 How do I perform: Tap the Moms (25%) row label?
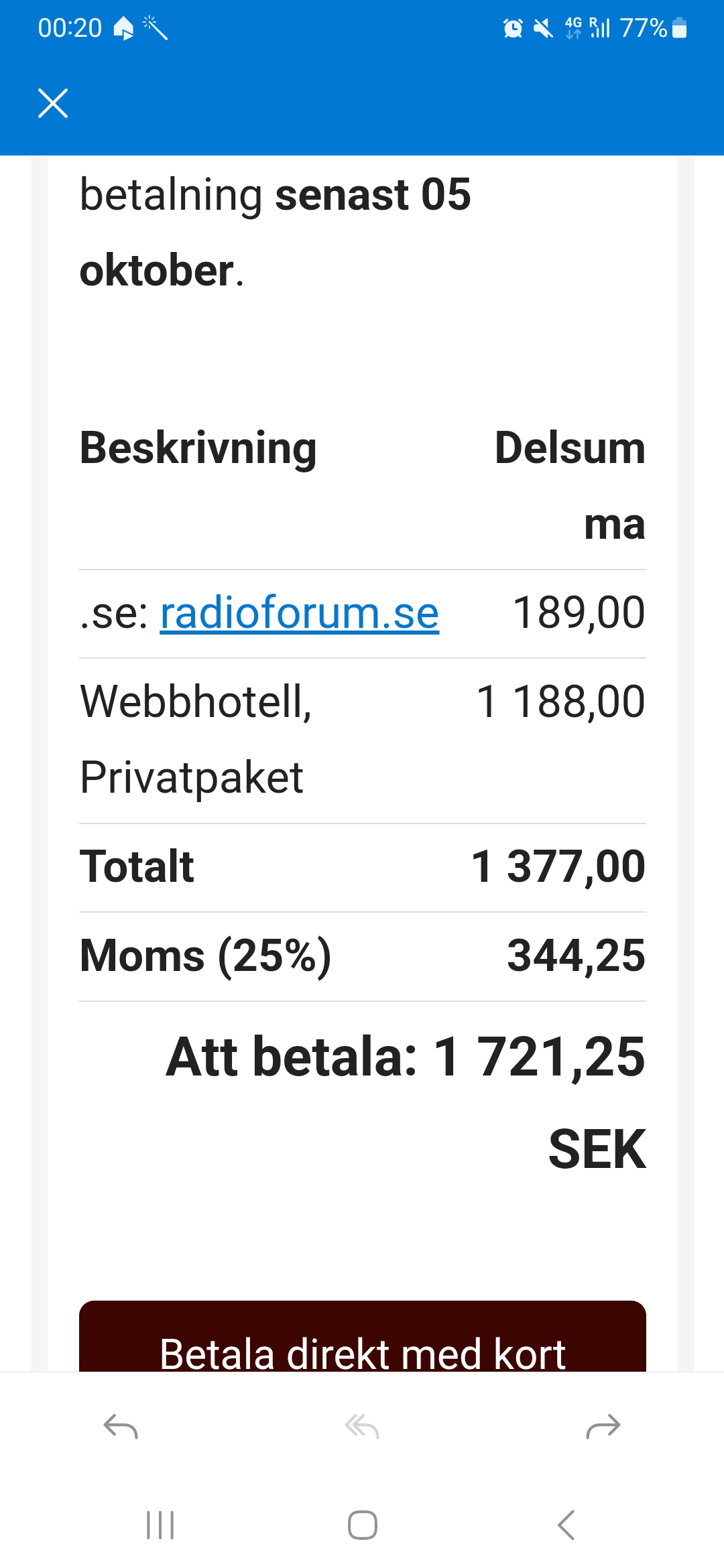click(205, 956)
